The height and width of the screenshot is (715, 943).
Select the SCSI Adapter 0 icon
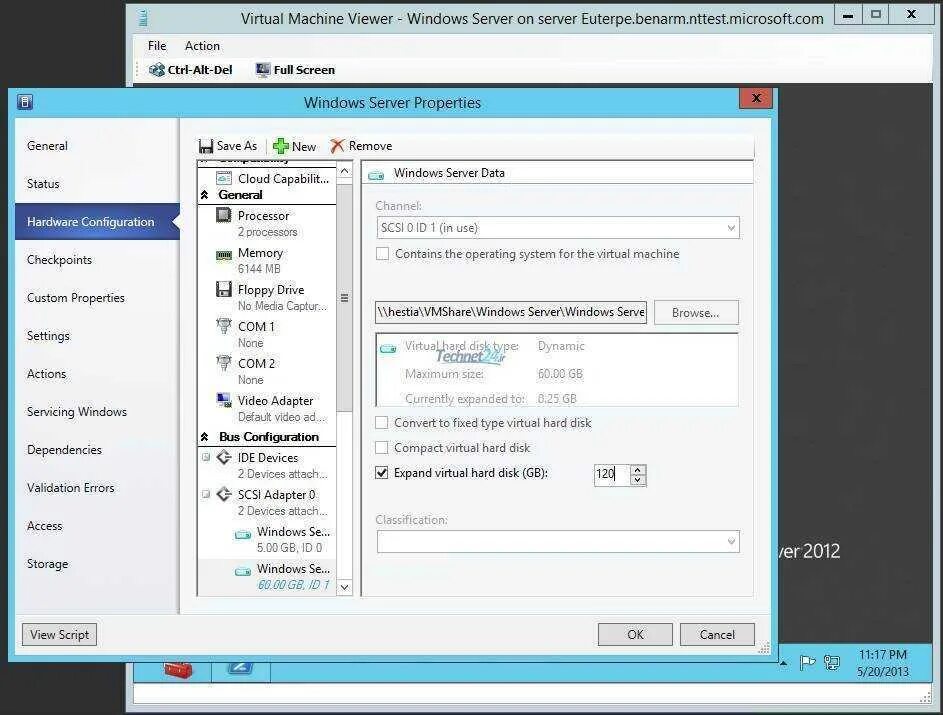(224, 494)
